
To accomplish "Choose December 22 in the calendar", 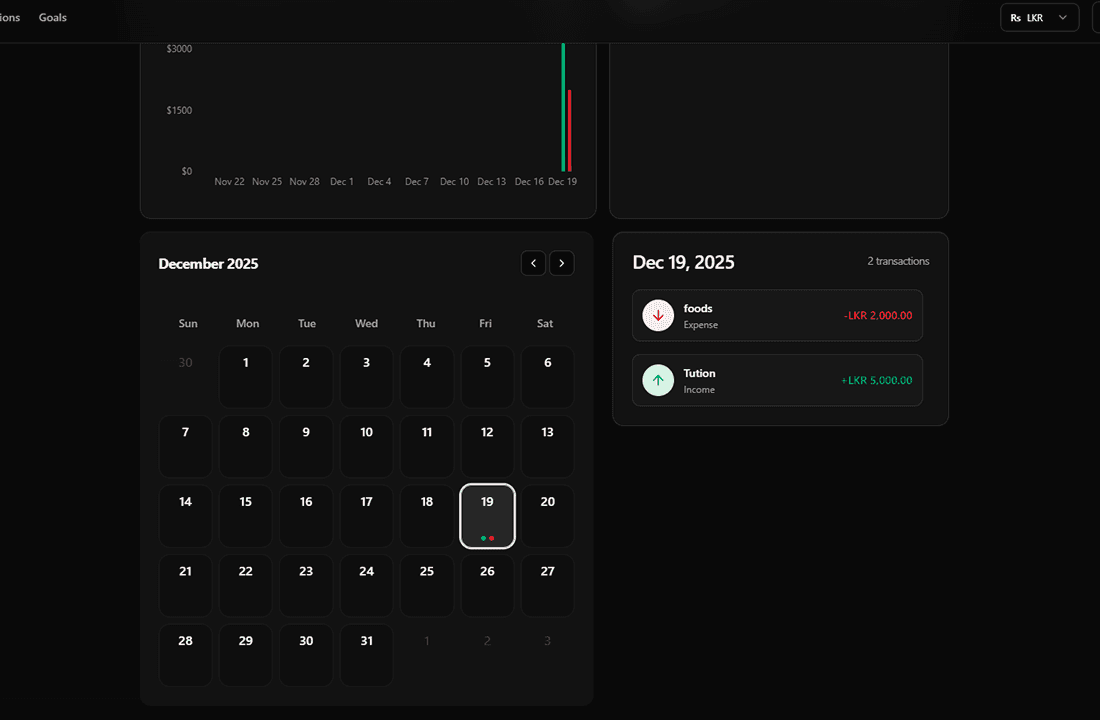I will (246, 586).
